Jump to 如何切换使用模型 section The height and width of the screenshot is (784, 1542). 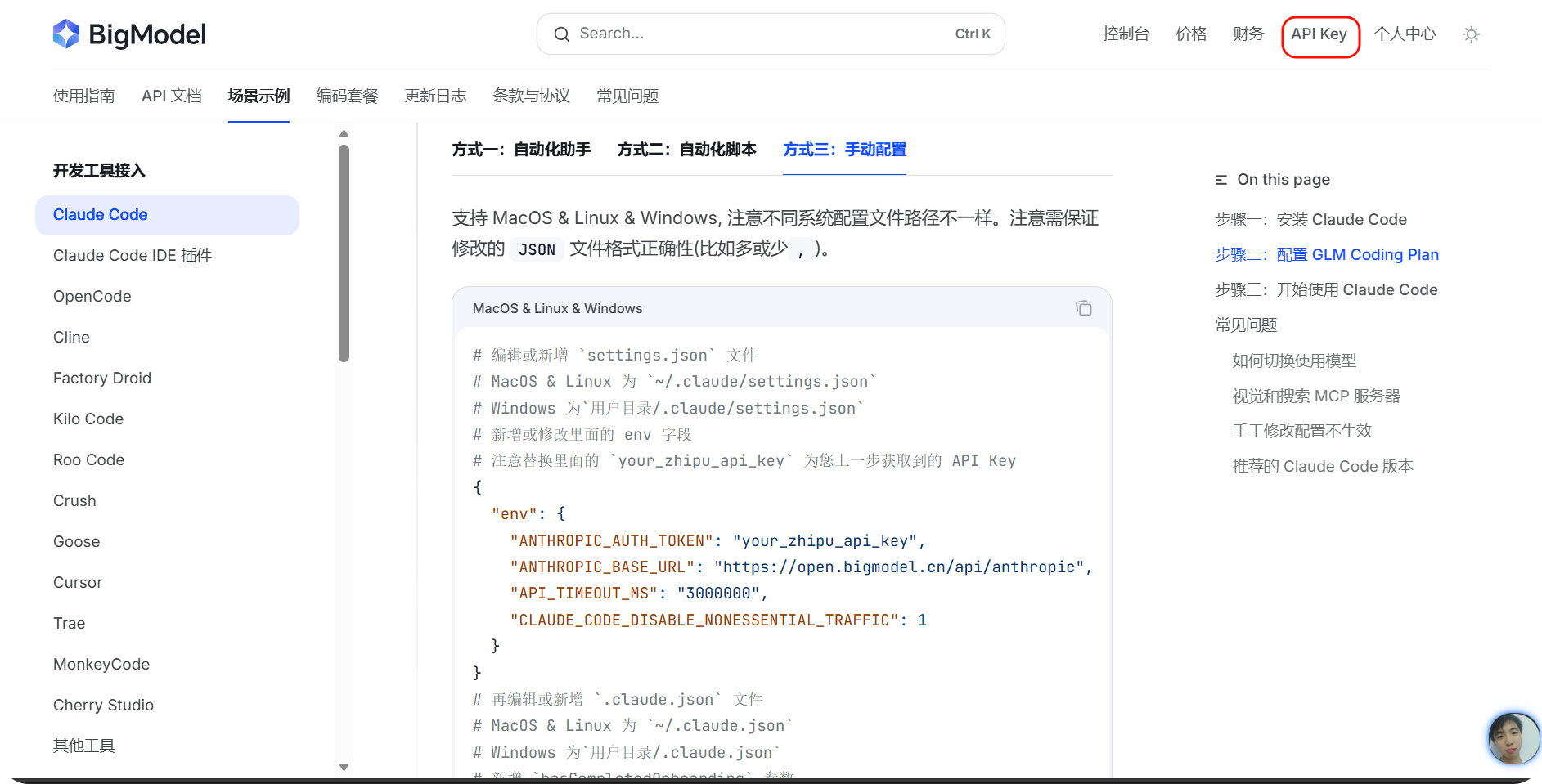tap(1294, 361)
